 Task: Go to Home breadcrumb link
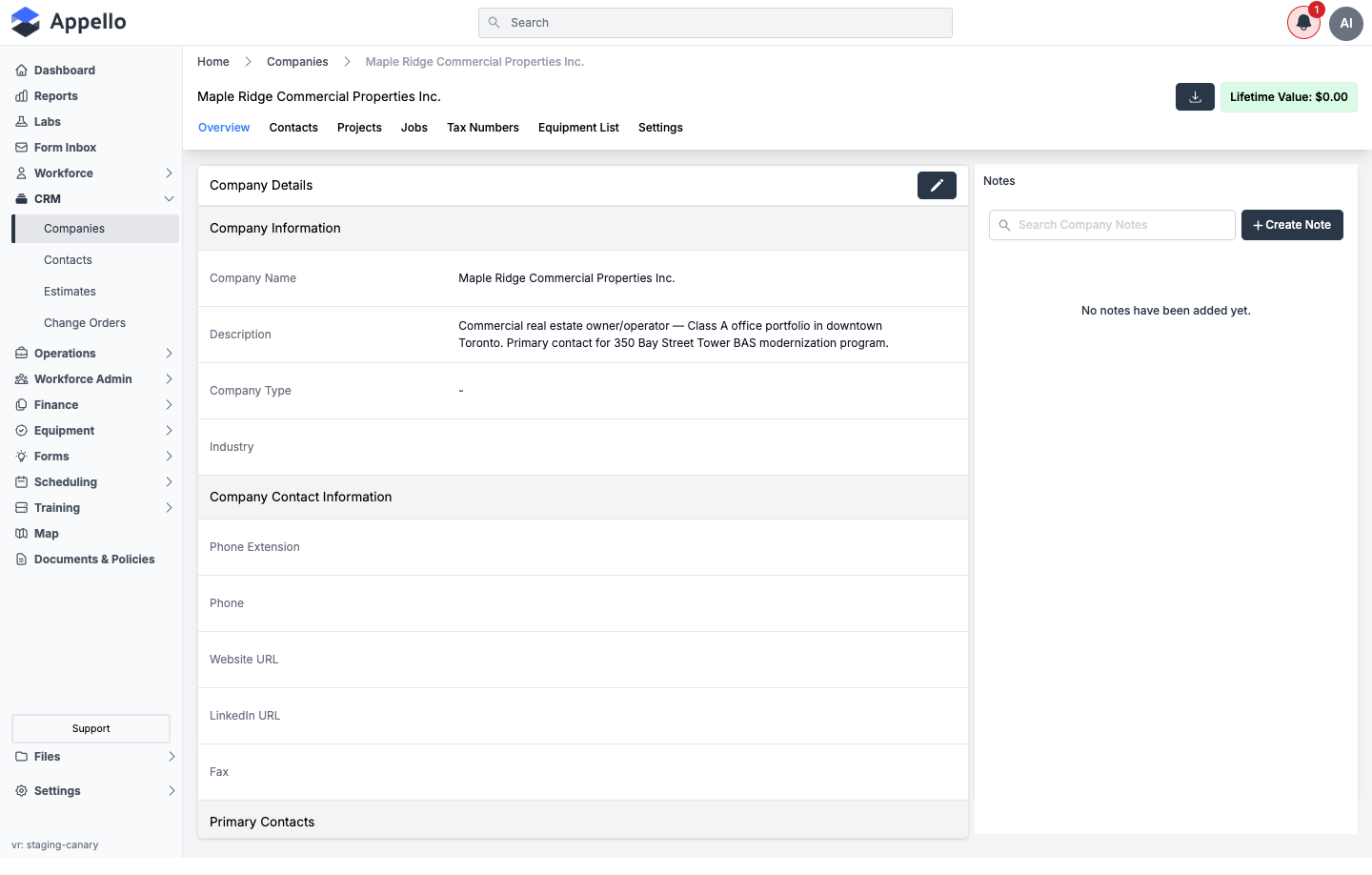(213, 62)
